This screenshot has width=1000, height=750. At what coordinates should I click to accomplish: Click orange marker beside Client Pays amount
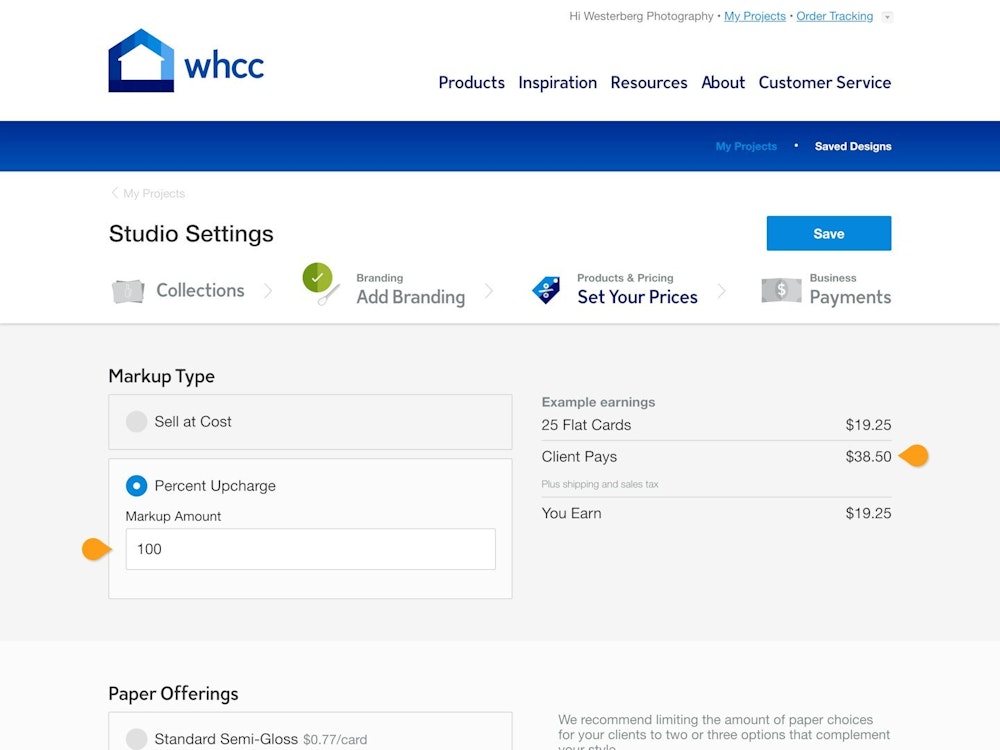pyautogui.click(x=914, y=456)
